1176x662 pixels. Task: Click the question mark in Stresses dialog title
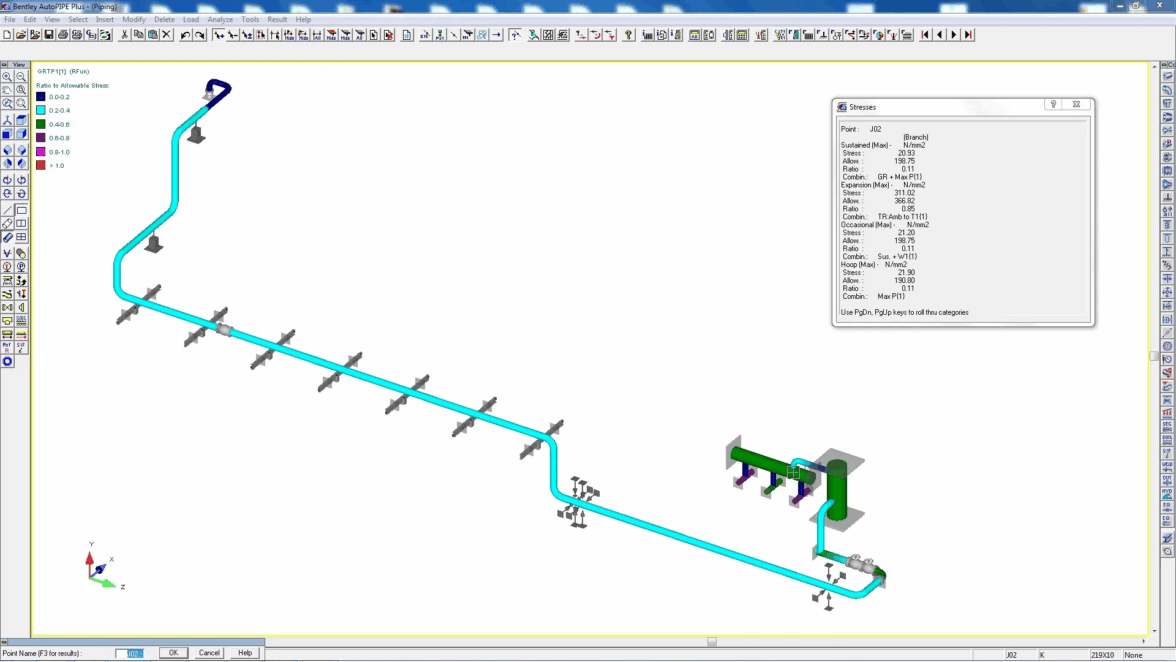click(1054, 105)
